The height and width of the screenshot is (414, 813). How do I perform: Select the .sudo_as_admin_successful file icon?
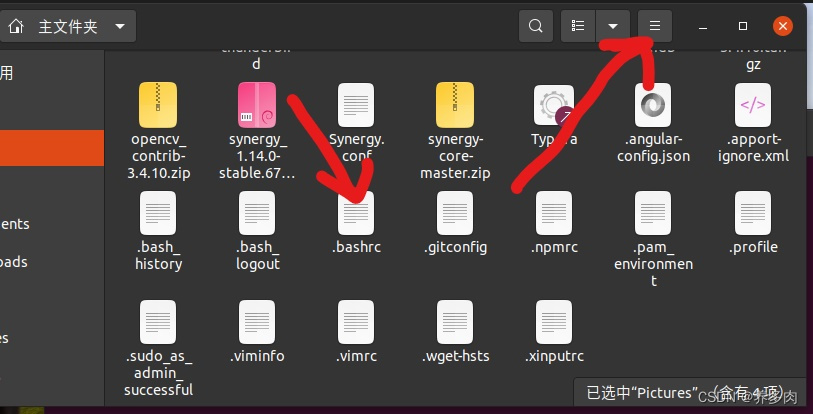coord(158,322)
